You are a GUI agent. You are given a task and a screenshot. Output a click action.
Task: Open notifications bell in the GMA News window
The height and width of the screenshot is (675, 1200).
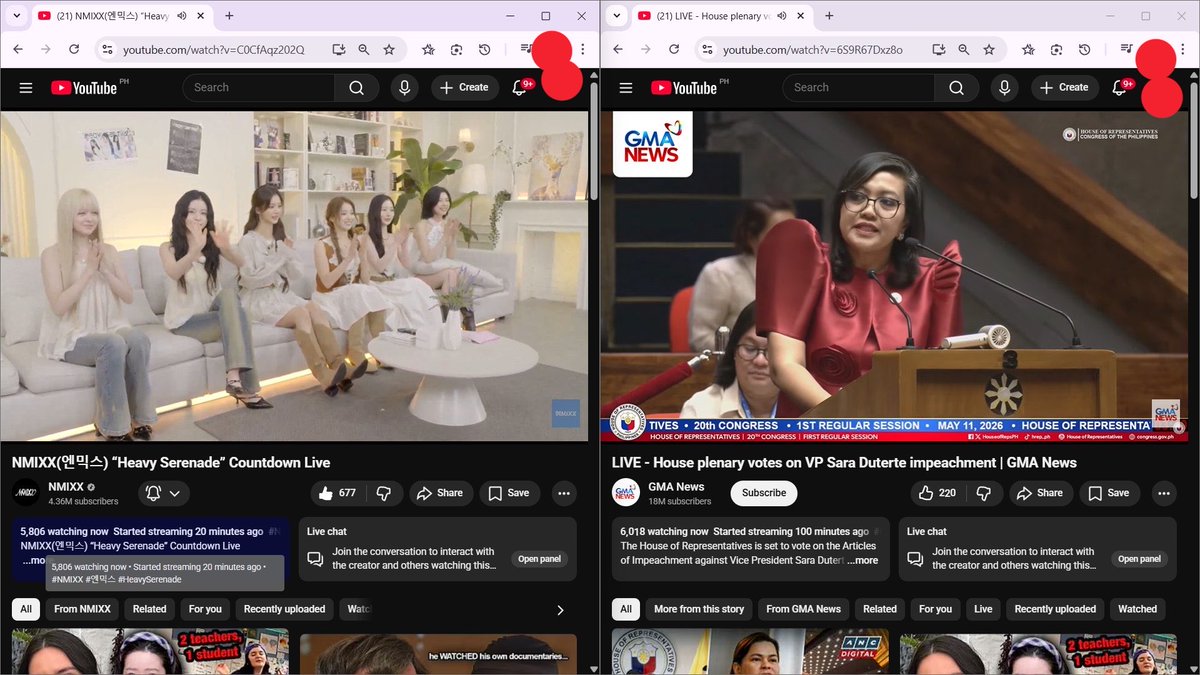[x=1120, y=88]
